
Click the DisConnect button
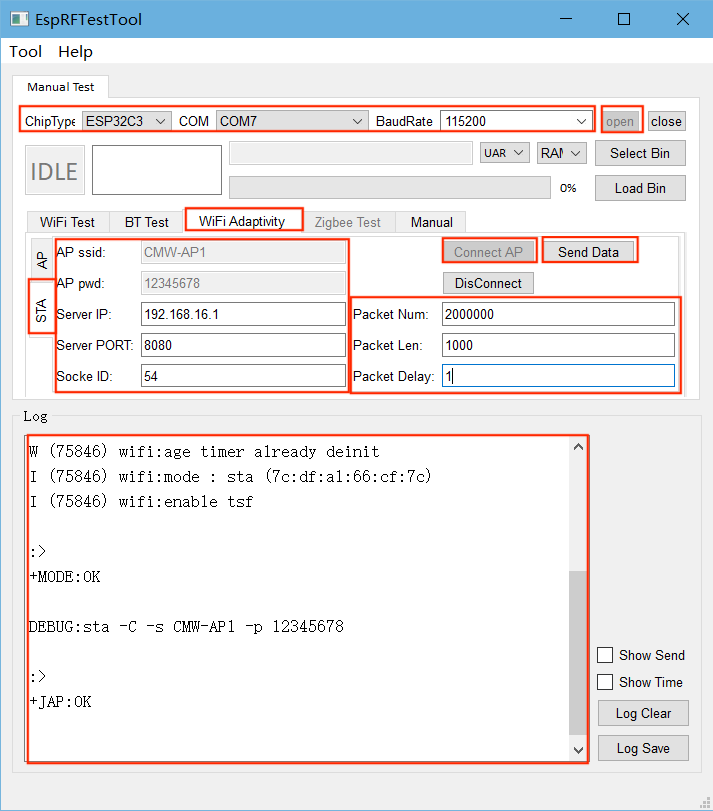pyautogui.click(x=488, y=283)
